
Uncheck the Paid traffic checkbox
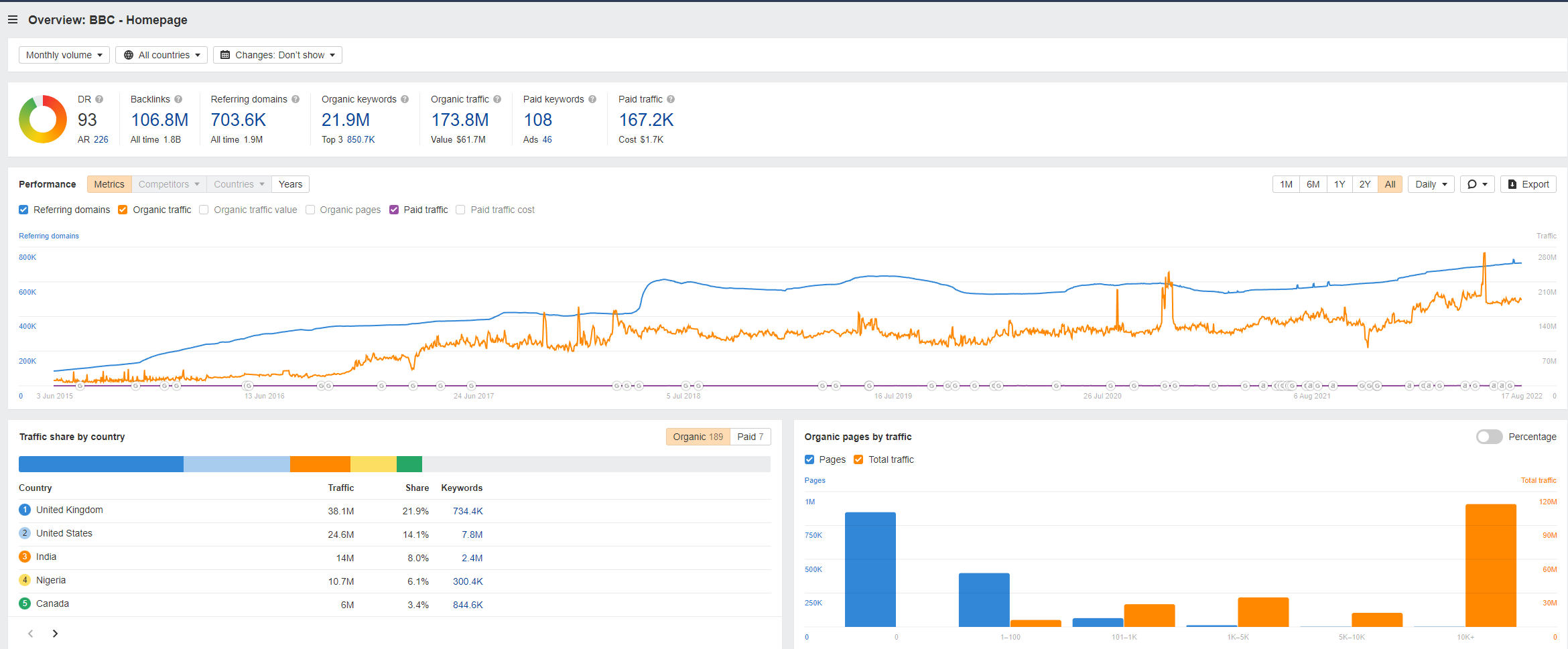(x=394, y=210)
